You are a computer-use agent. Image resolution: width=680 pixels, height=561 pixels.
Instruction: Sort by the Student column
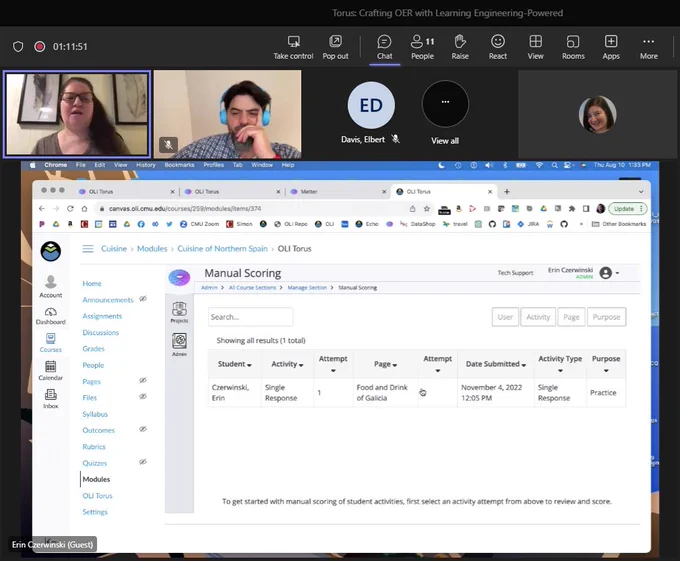click(235, 364)
